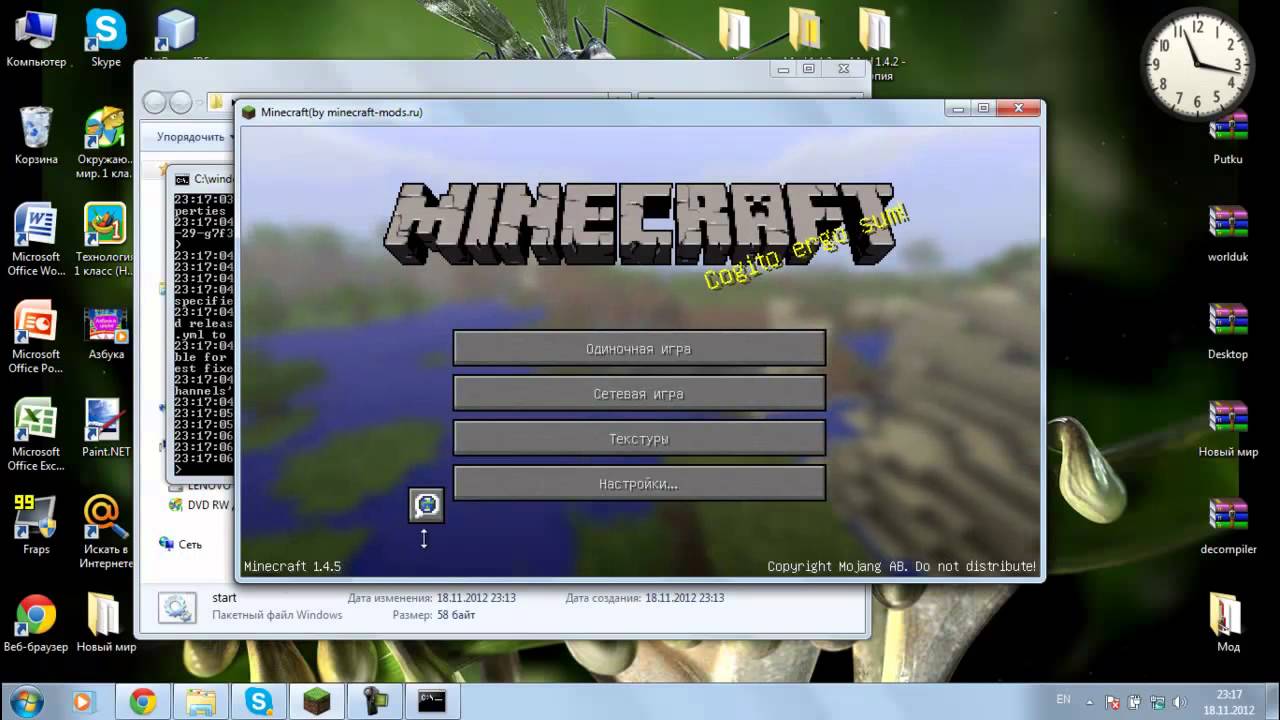Open the Упорядочить dropdown in Explorer
Viewport: 1280px width, 720px height.
click(x=193, y=136)
